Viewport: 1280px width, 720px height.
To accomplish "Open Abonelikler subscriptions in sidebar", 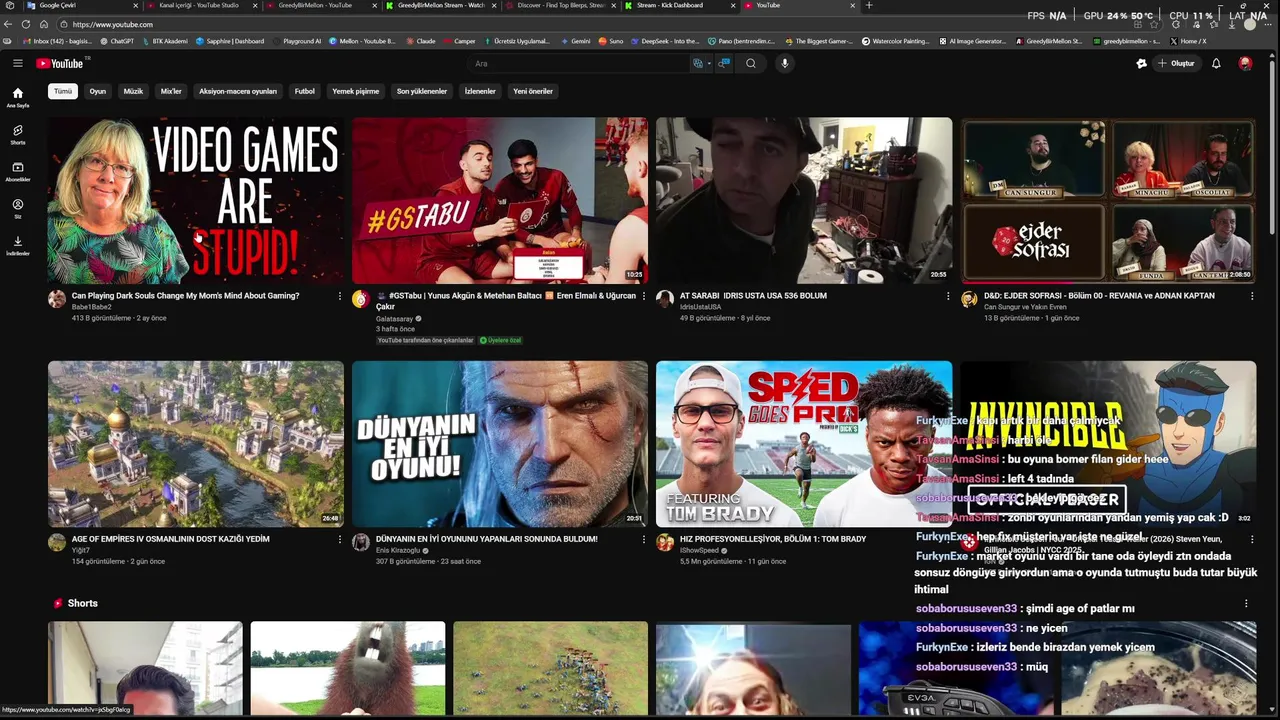I will 18,171.
